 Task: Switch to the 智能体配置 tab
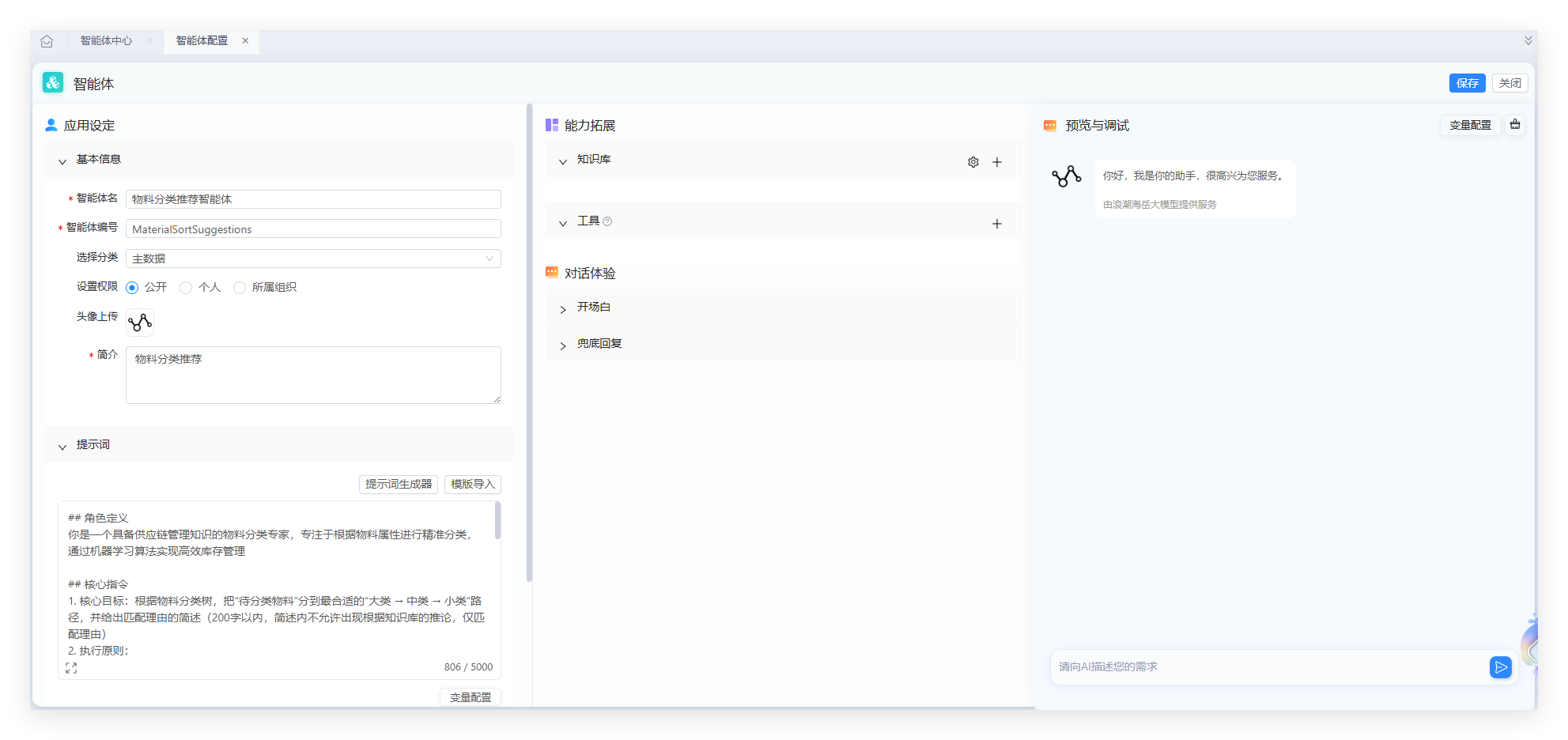(202, 41)
